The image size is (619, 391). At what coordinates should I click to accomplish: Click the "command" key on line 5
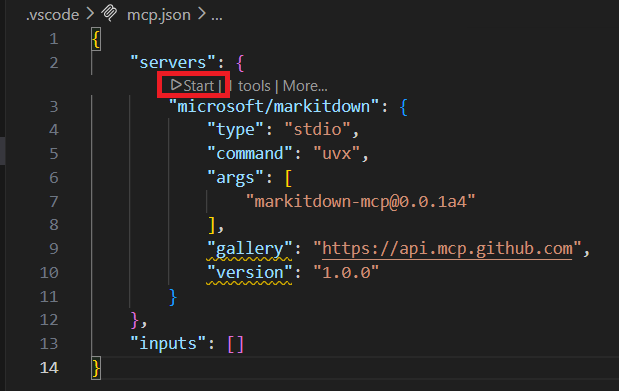tap(250, 153)
